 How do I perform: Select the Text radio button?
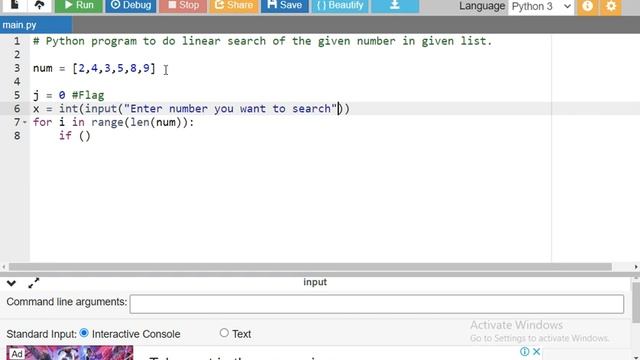coord(224,333)
